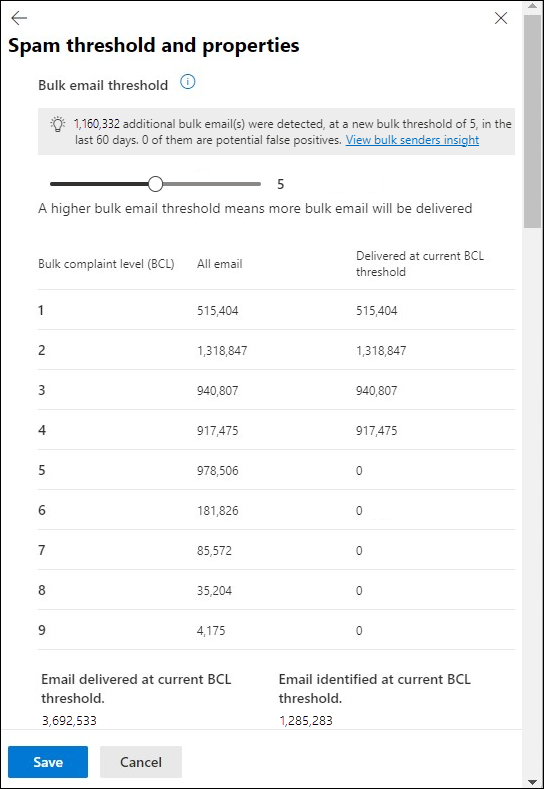Viewport: 544px width, 789px height.
Task: Click scrollbar down arrow
Action: 532,781
